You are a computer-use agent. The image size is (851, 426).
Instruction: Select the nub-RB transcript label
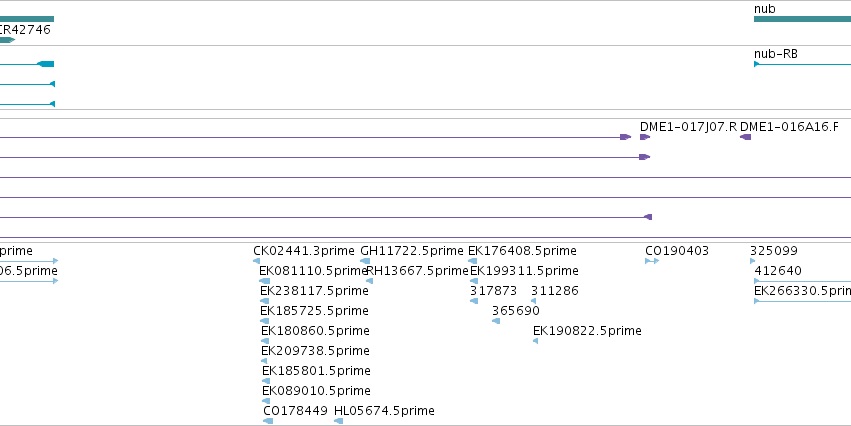click(776, 54)
